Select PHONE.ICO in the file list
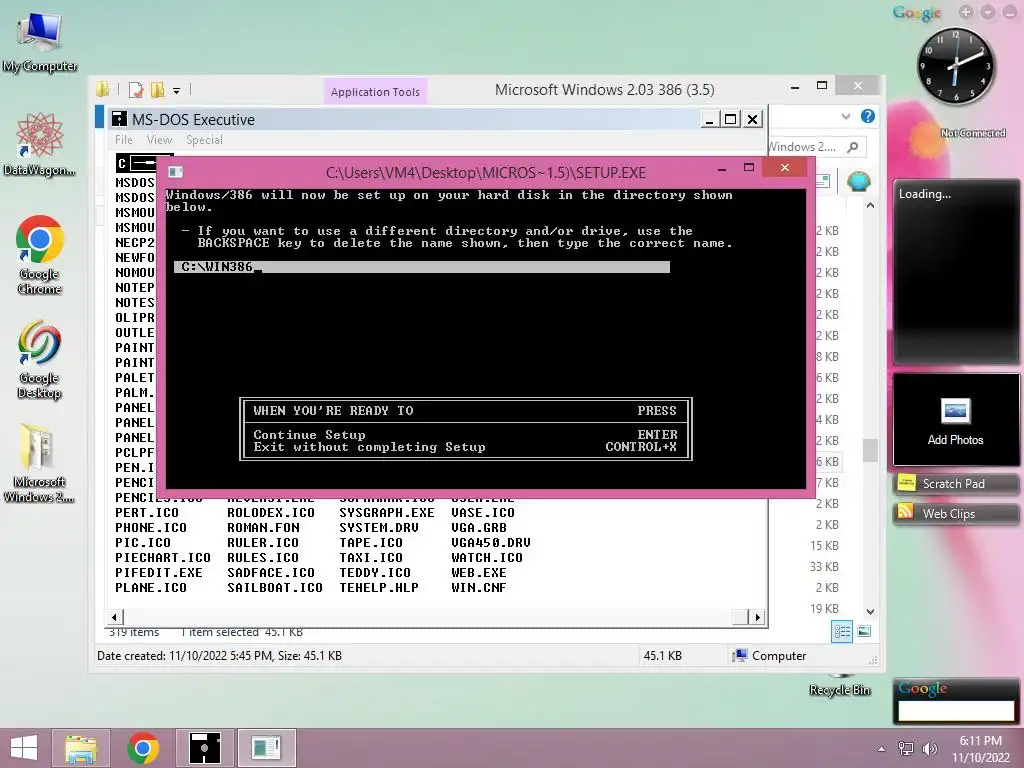The height and width of the screenshot is (768, 1024). coord(151,528)
